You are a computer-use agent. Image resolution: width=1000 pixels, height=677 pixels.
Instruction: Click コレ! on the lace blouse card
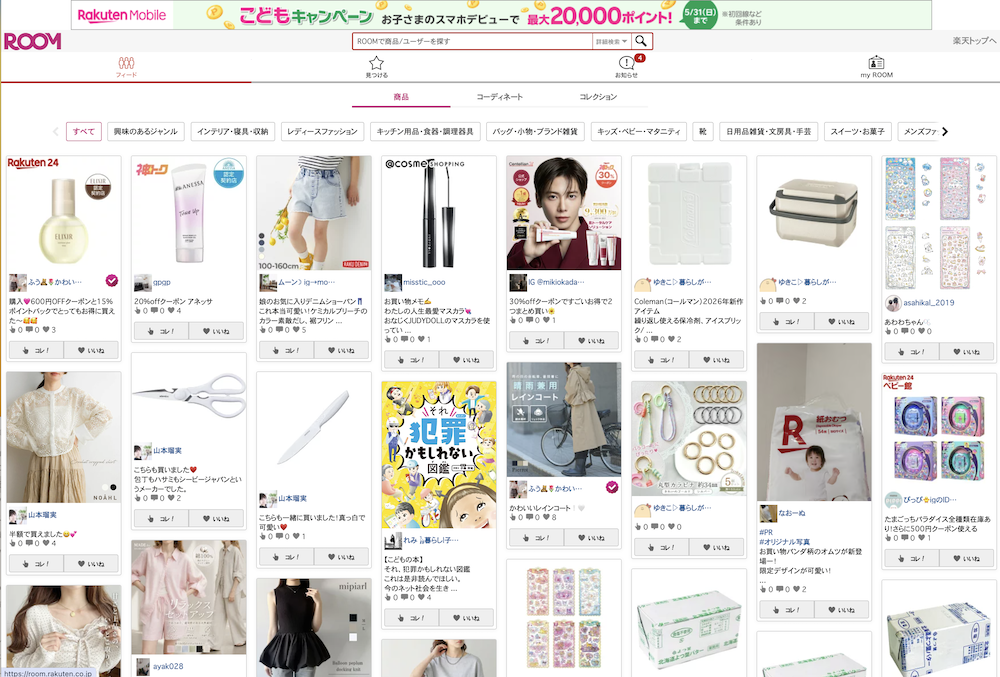(36, 564)
